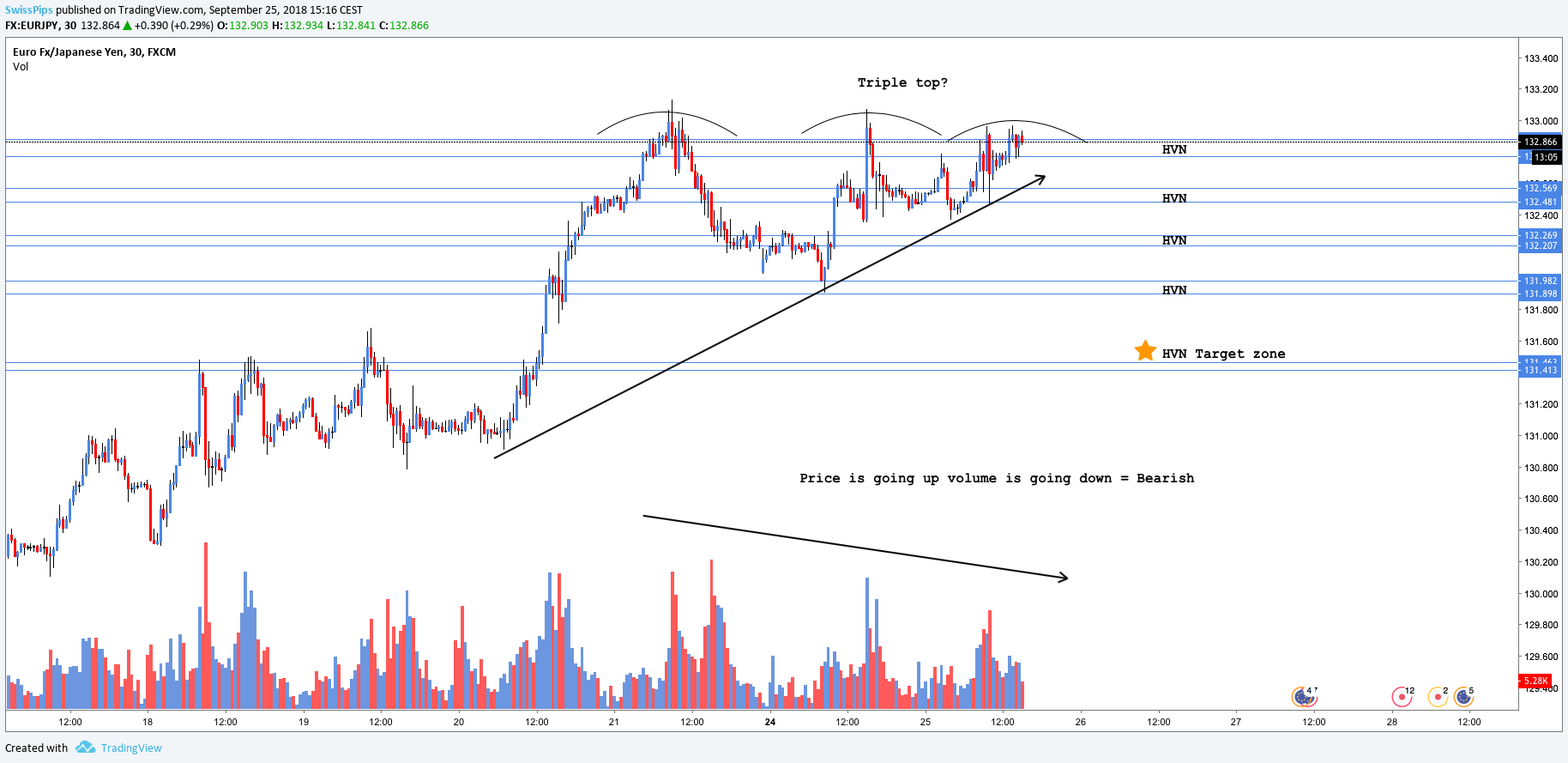This screenshot has height=763, width=1568.
Task: Click the chart title Euro Fx/Japanese Yen, 30, FXCM
Action: click(94, 52)
